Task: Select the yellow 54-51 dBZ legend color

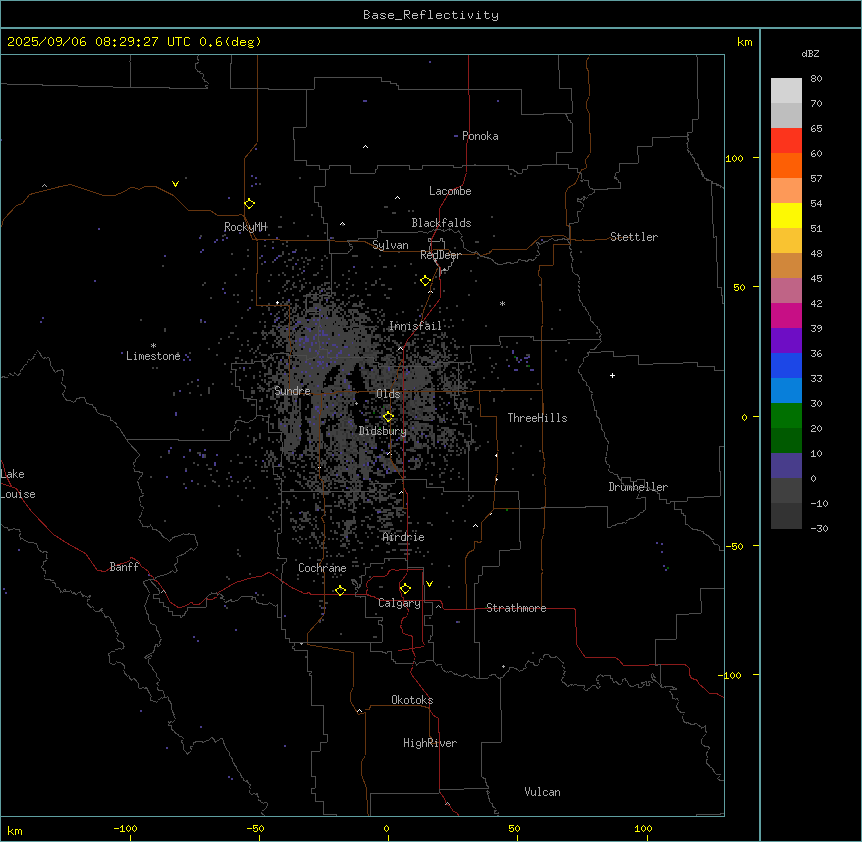Action: click(x=786, y=215)
